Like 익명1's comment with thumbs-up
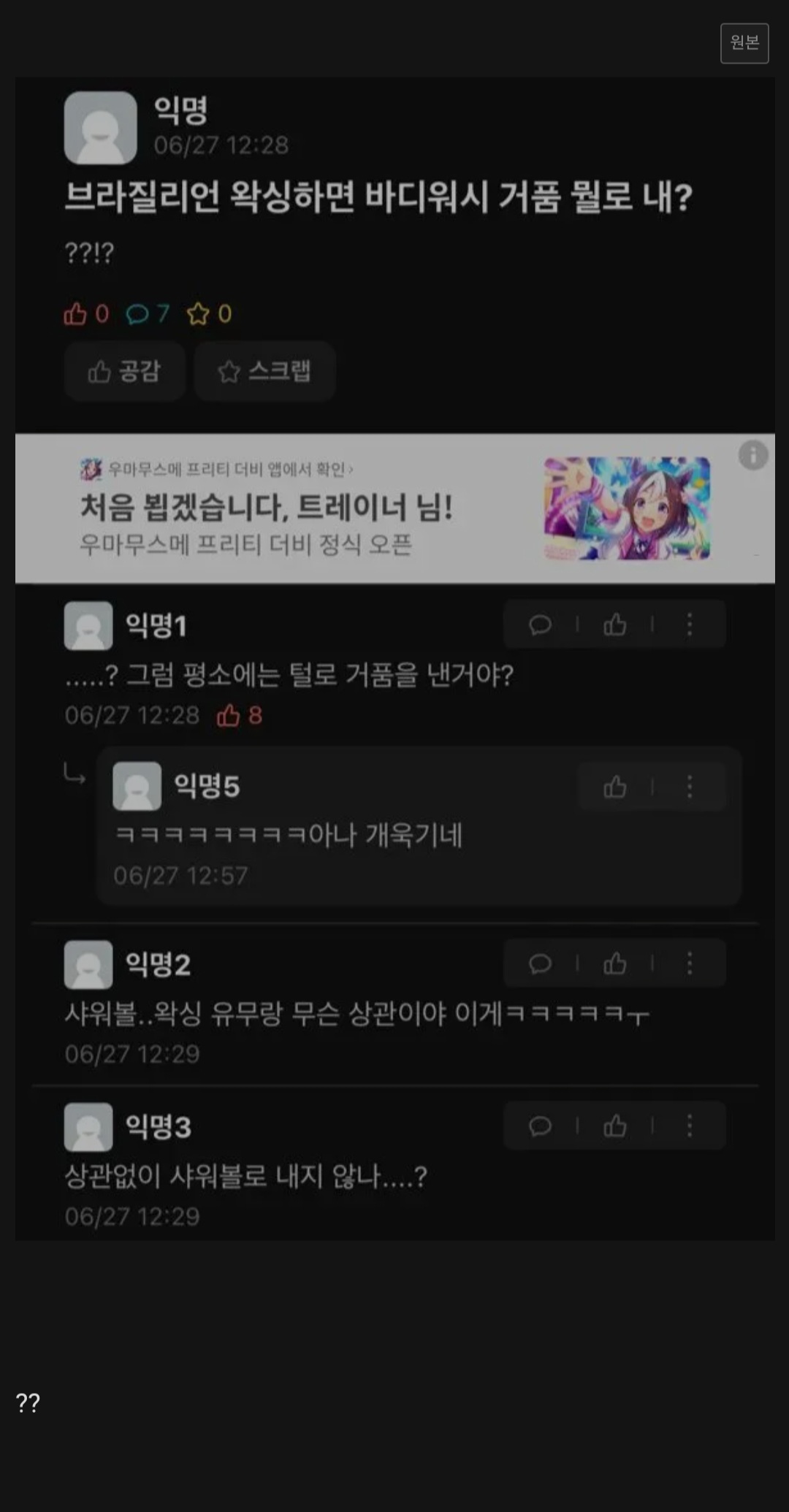This screenshot has width=789, height=1512. (614, 625)
